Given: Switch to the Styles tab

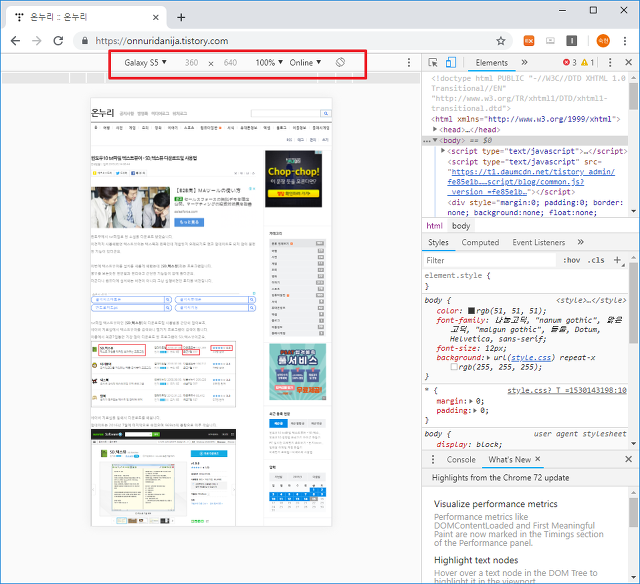Looking at the screenshot, I should pos(438,242).
